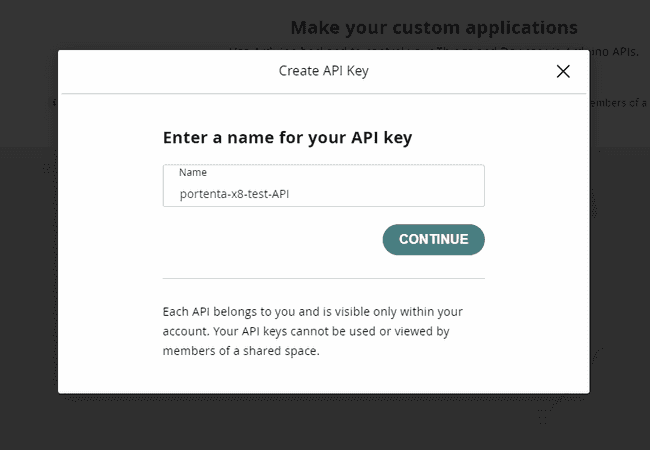Viewport: 650px width, 450px height.
Task: Close the Create API Key dialog
Action: 563,71
